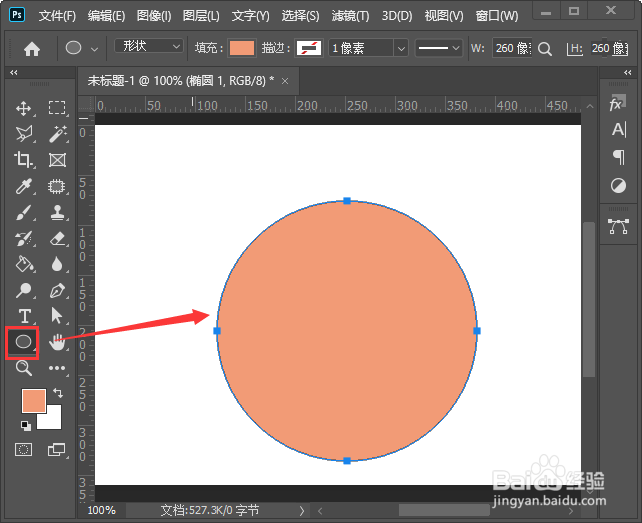Open the Type menu
Image resolution: width=642 pixels, height=523 pixels.
(250, 16)
